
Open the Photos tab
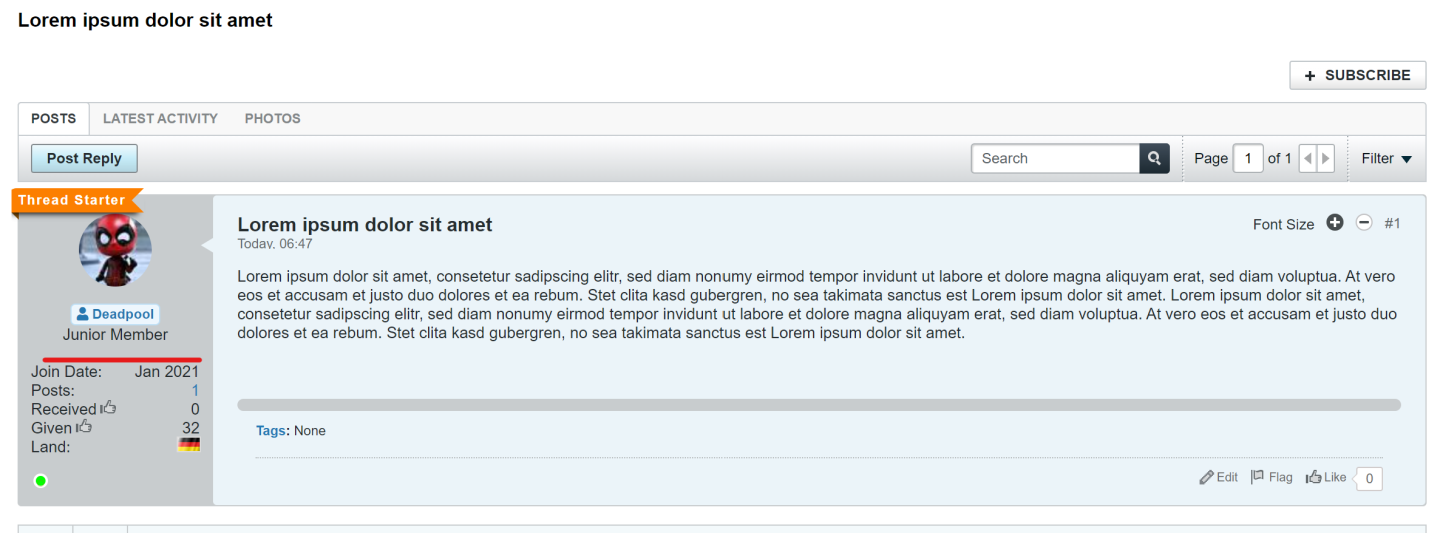(x=273, y=118)
